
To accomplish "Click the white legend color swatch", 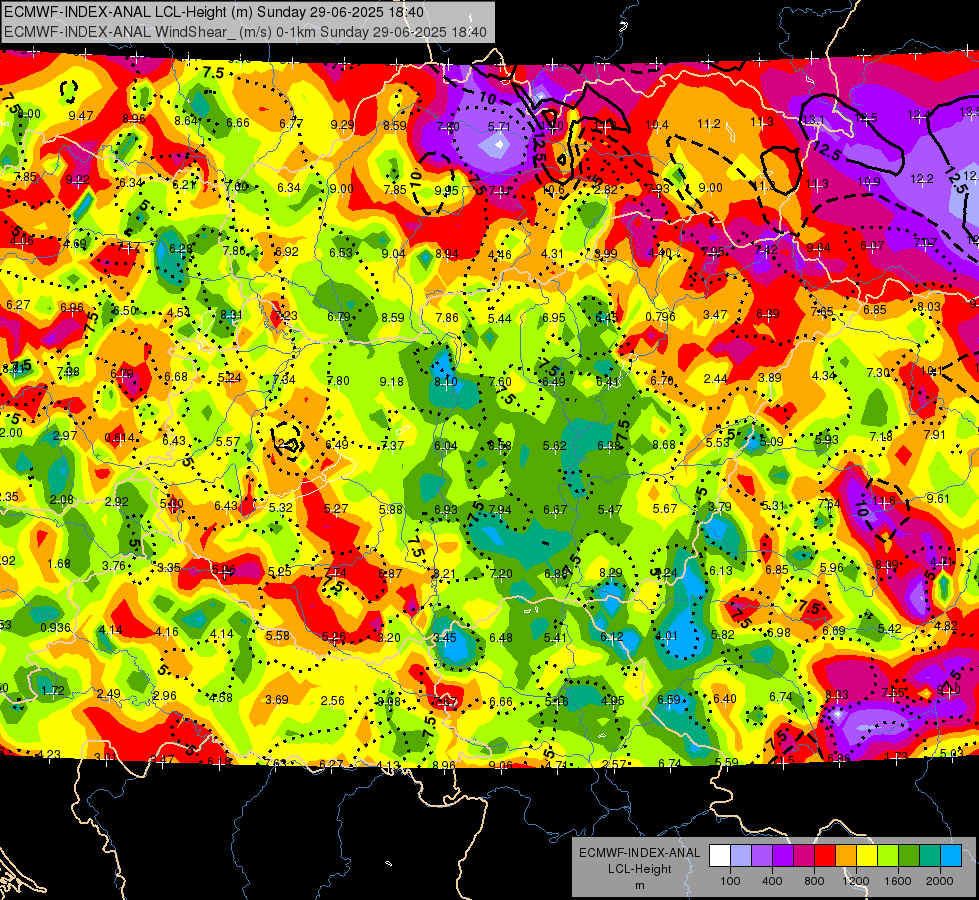I will tap(720, 856).
